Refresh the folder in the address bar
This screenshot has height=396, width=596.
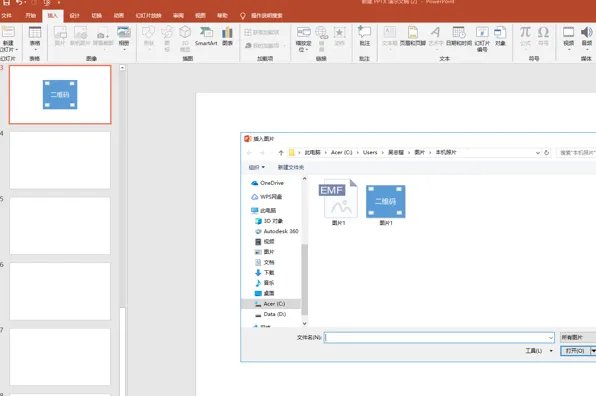[547, 152]
